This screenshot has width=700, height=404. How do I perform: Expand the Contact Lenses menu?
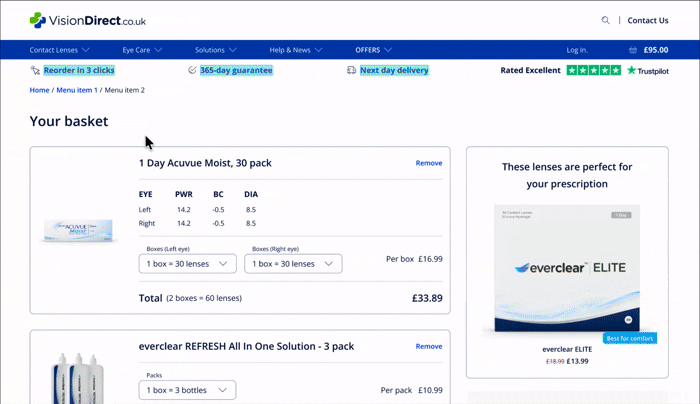59,50
